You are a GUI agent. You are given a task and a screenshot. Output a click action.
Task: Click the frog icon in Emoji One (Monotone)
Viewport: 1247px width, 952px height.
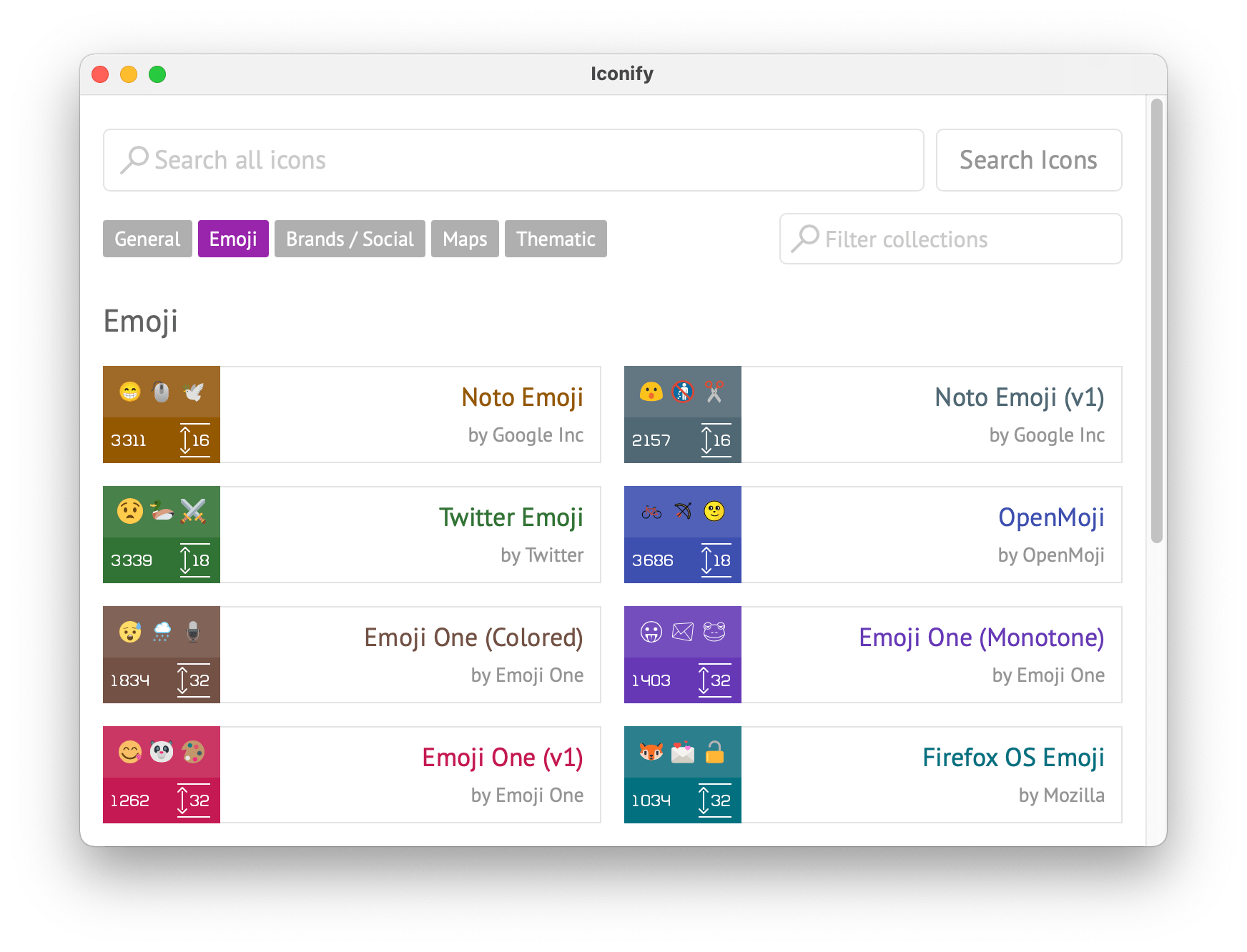pyautogui.click(x=714, y=632)
